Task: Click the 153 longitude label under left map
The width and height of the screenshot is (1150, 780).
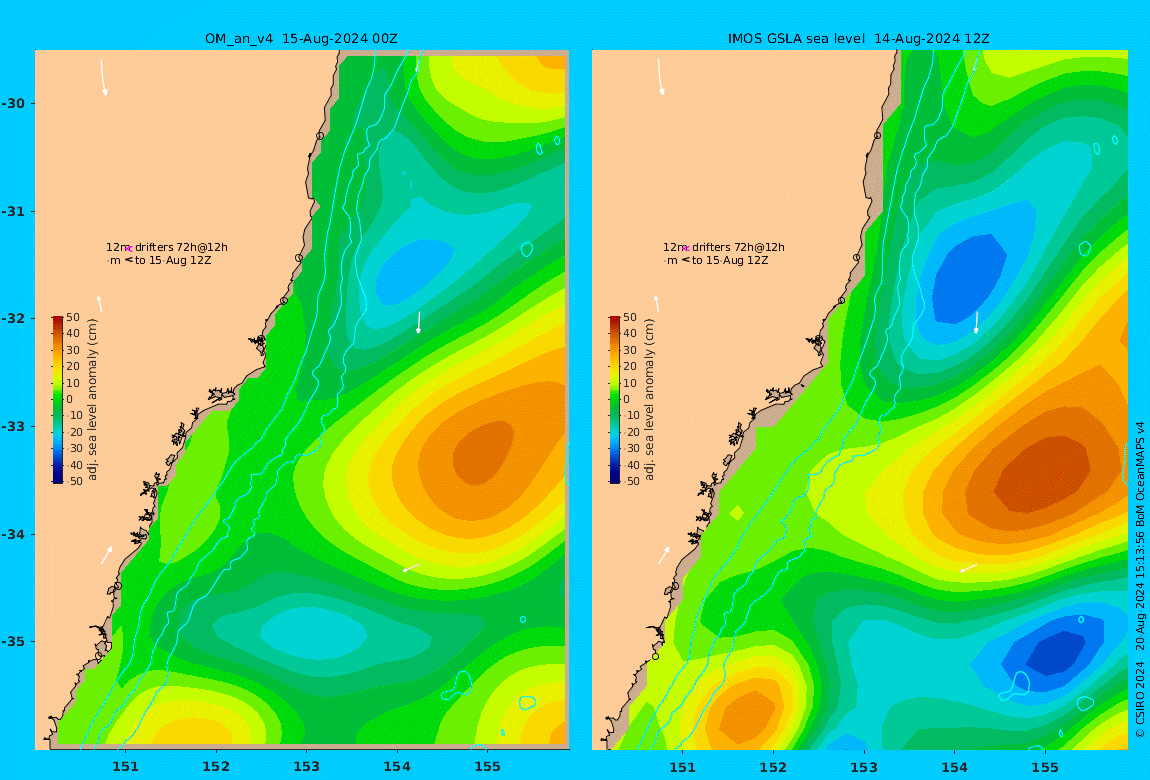Action: pos(307,767)
